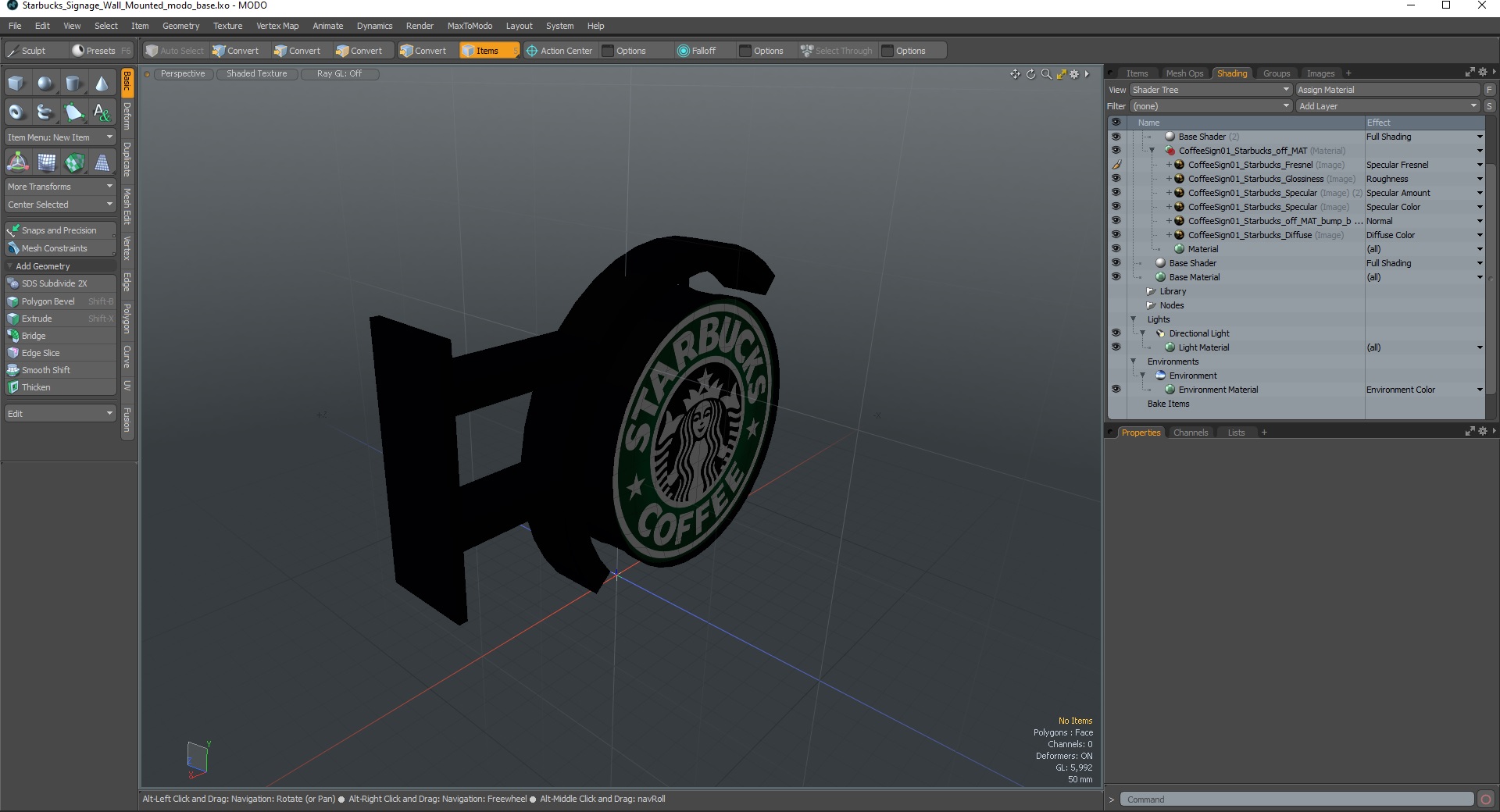Activate the grid deform tool icon
This screenshot has height=812, width=1500.
pos(46,162)
